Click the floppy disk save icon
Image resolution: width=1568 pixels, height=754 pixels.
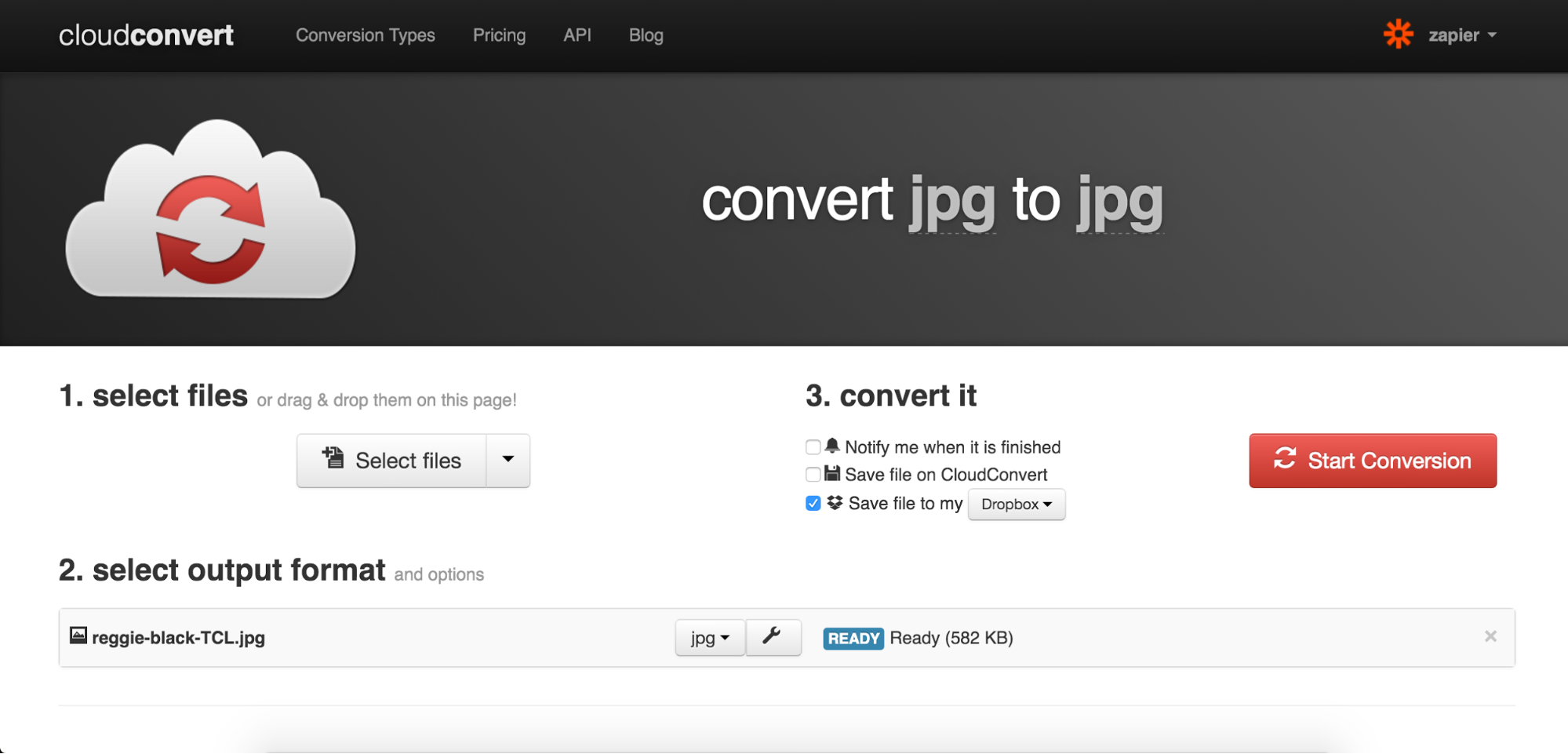click(x=832, y=474)
